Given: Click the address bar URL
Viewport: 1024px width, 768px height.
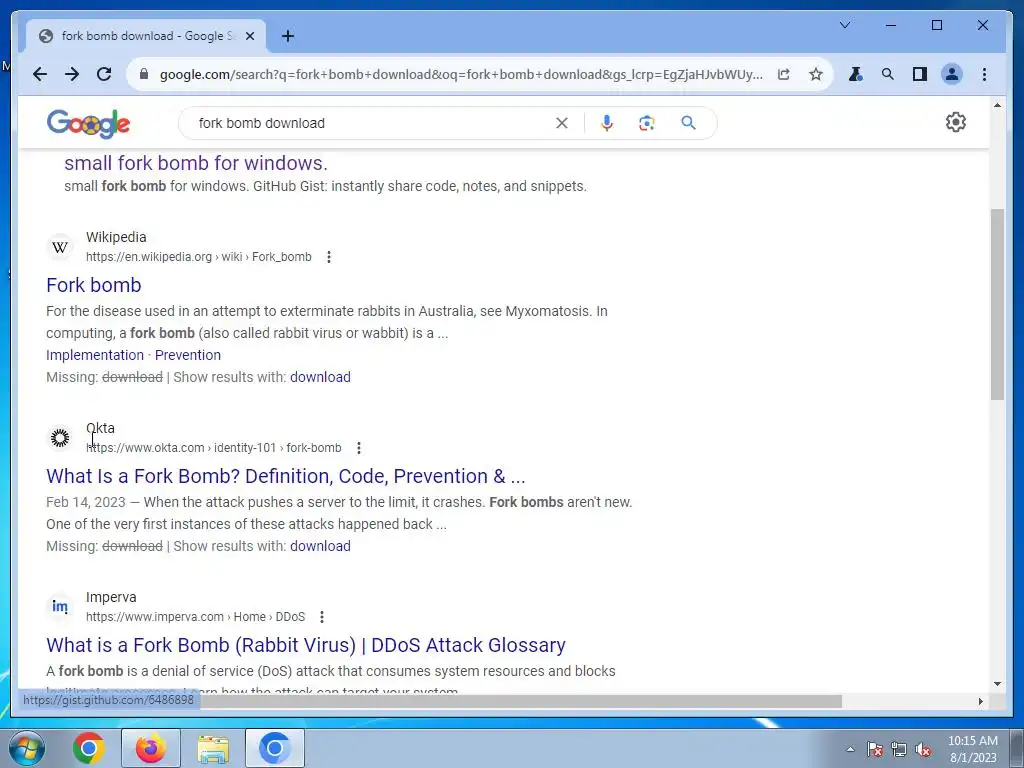Looking at the screenshot, I should point(460,74).
